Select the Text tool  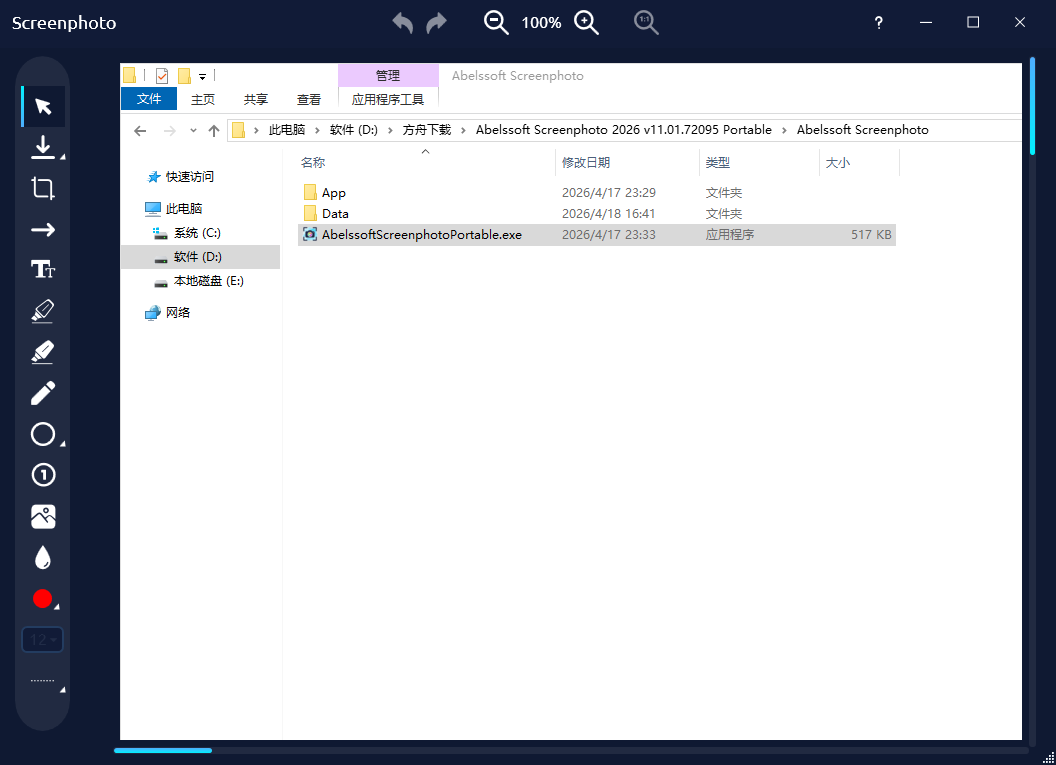tap(42, 269)
